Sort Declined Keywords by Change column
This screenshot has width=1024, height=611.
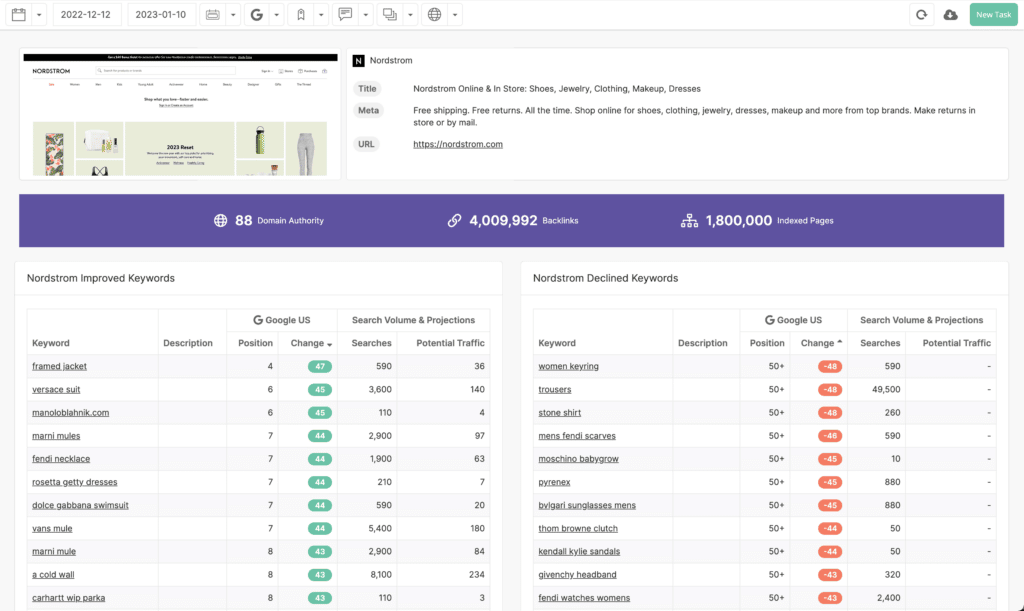(822, 343)
